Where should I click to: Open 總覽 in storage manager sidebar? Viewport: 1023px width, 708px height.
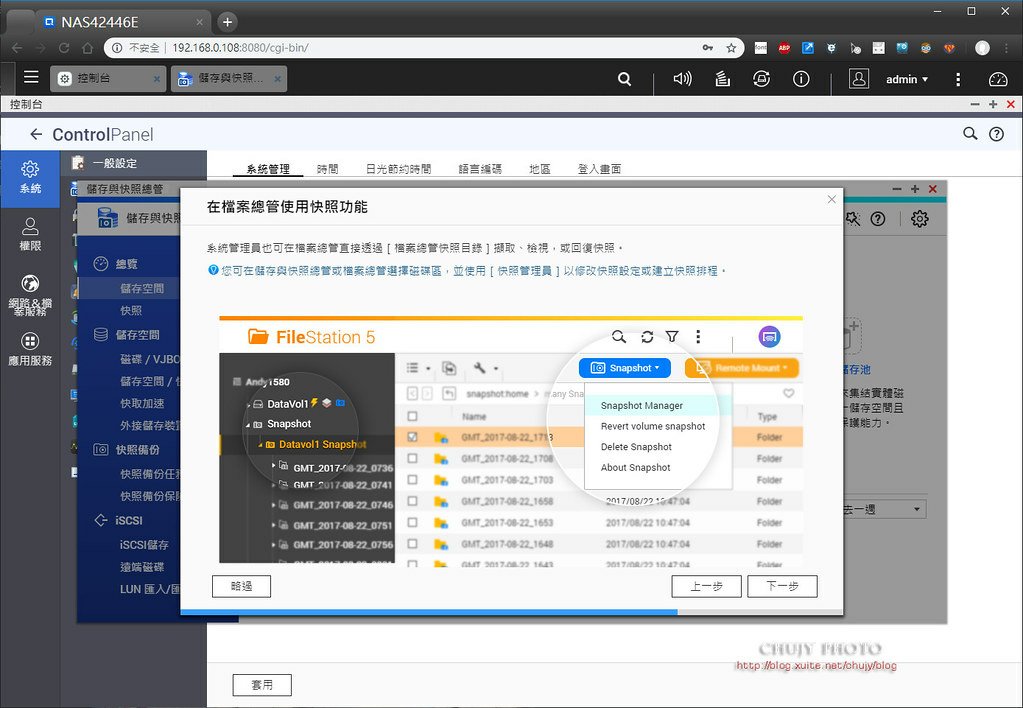point(129,264)
